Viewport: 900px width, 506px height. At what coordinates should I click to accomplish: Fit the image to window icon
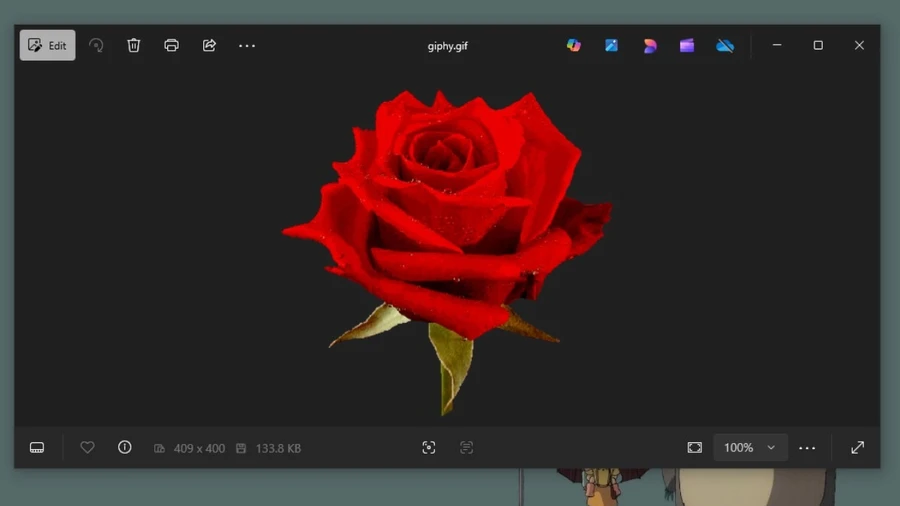pyautogui.click(x=695, y=447)
